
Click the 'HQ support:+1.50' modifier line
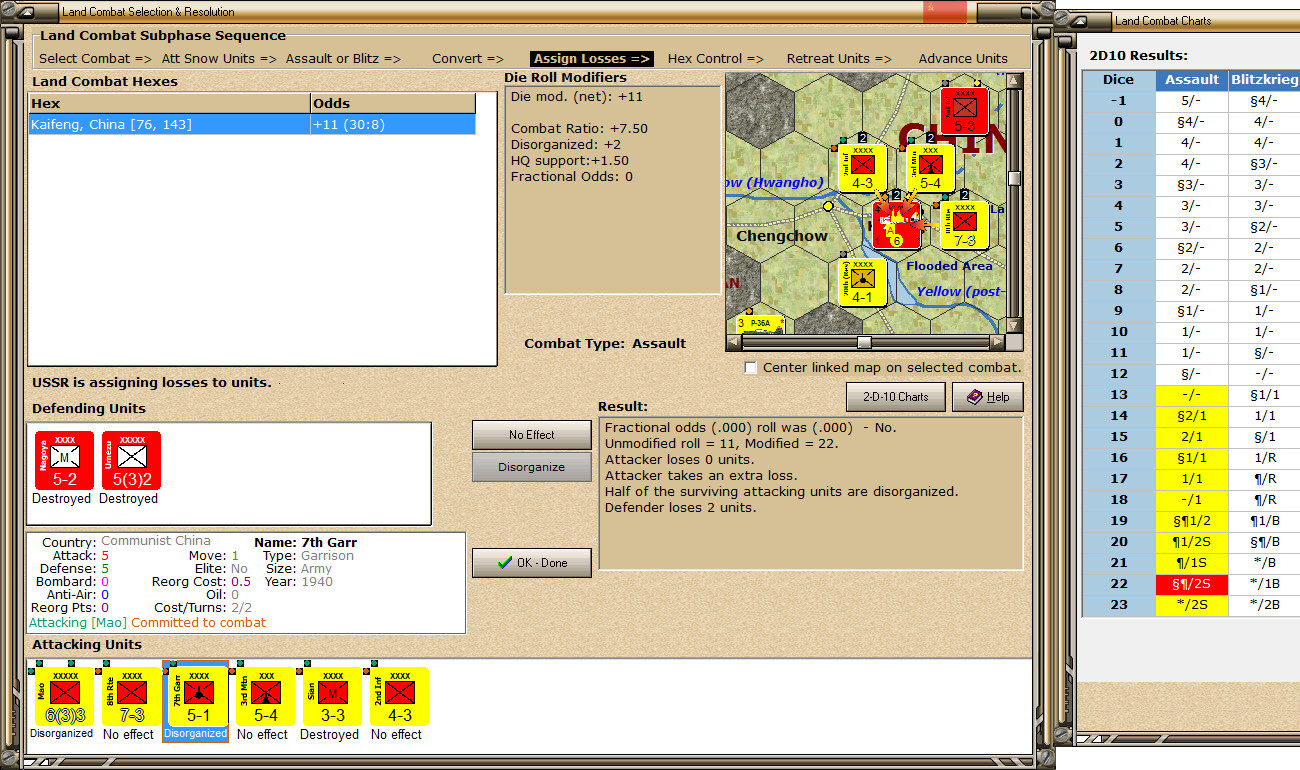[x=570, y=161]
